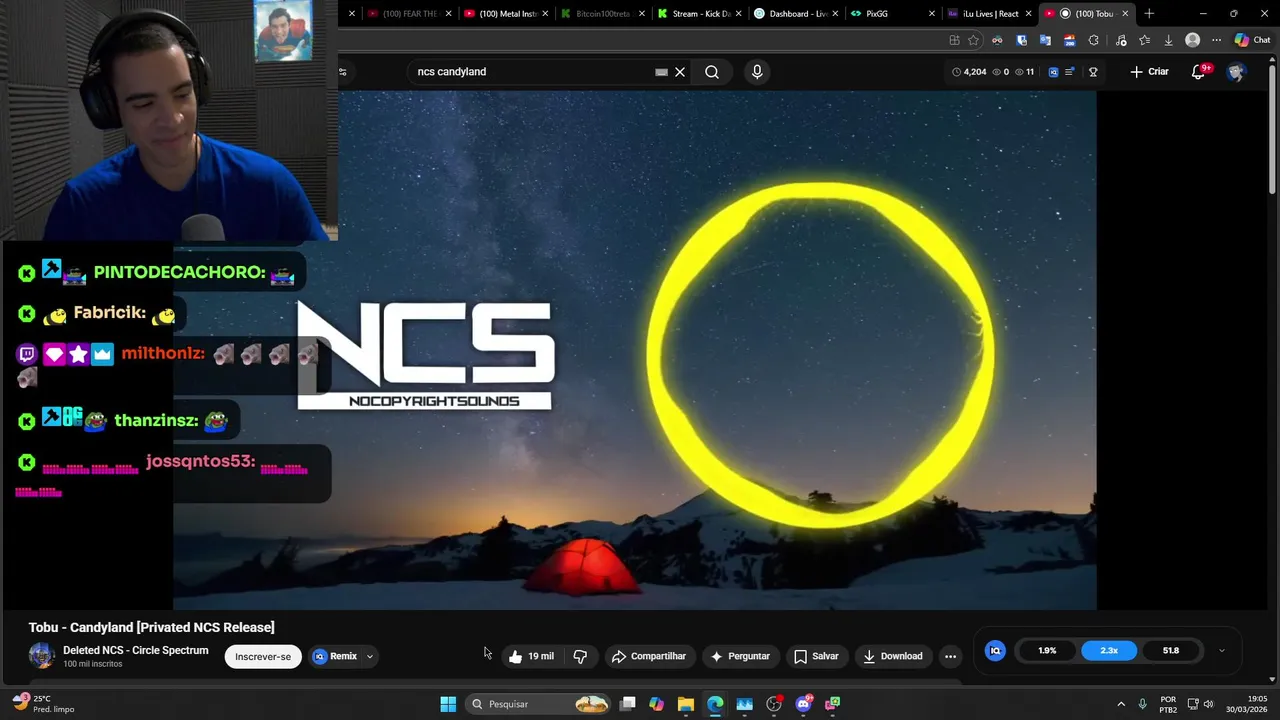Click the Criar create button
This screenshot has height=720, width=1280.
[1149, 72]
